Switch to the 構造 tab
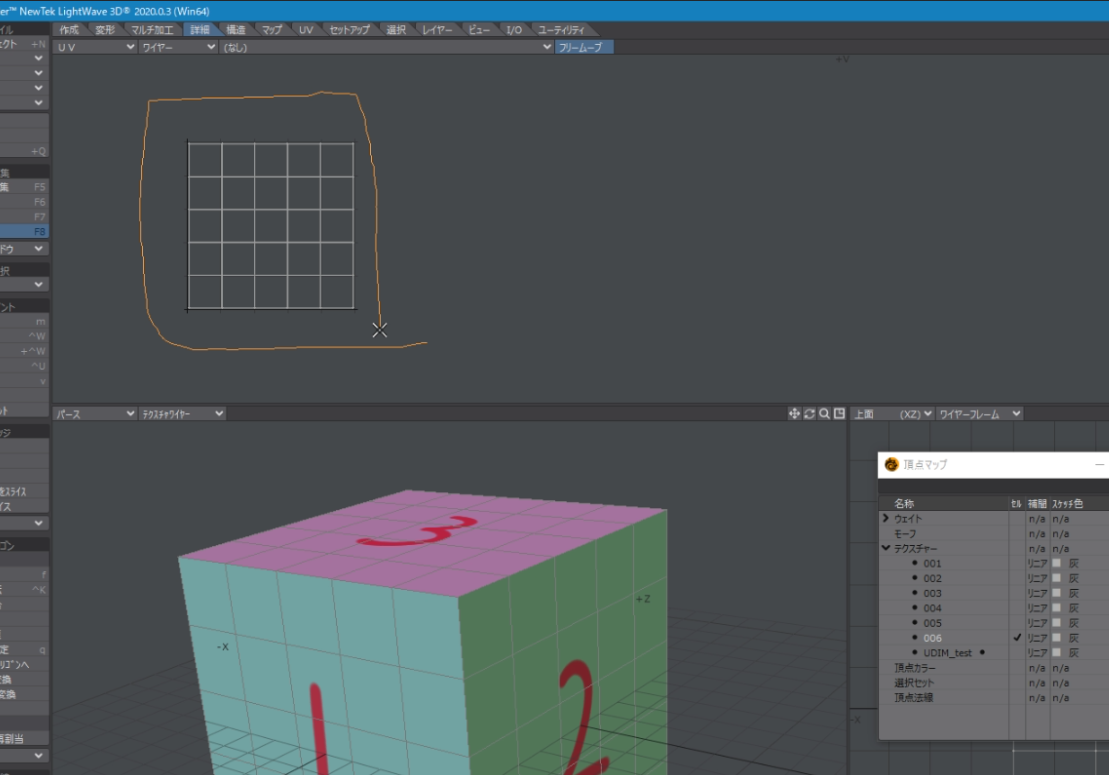Viewport: 1109px width, 775px height. point(236,30)
